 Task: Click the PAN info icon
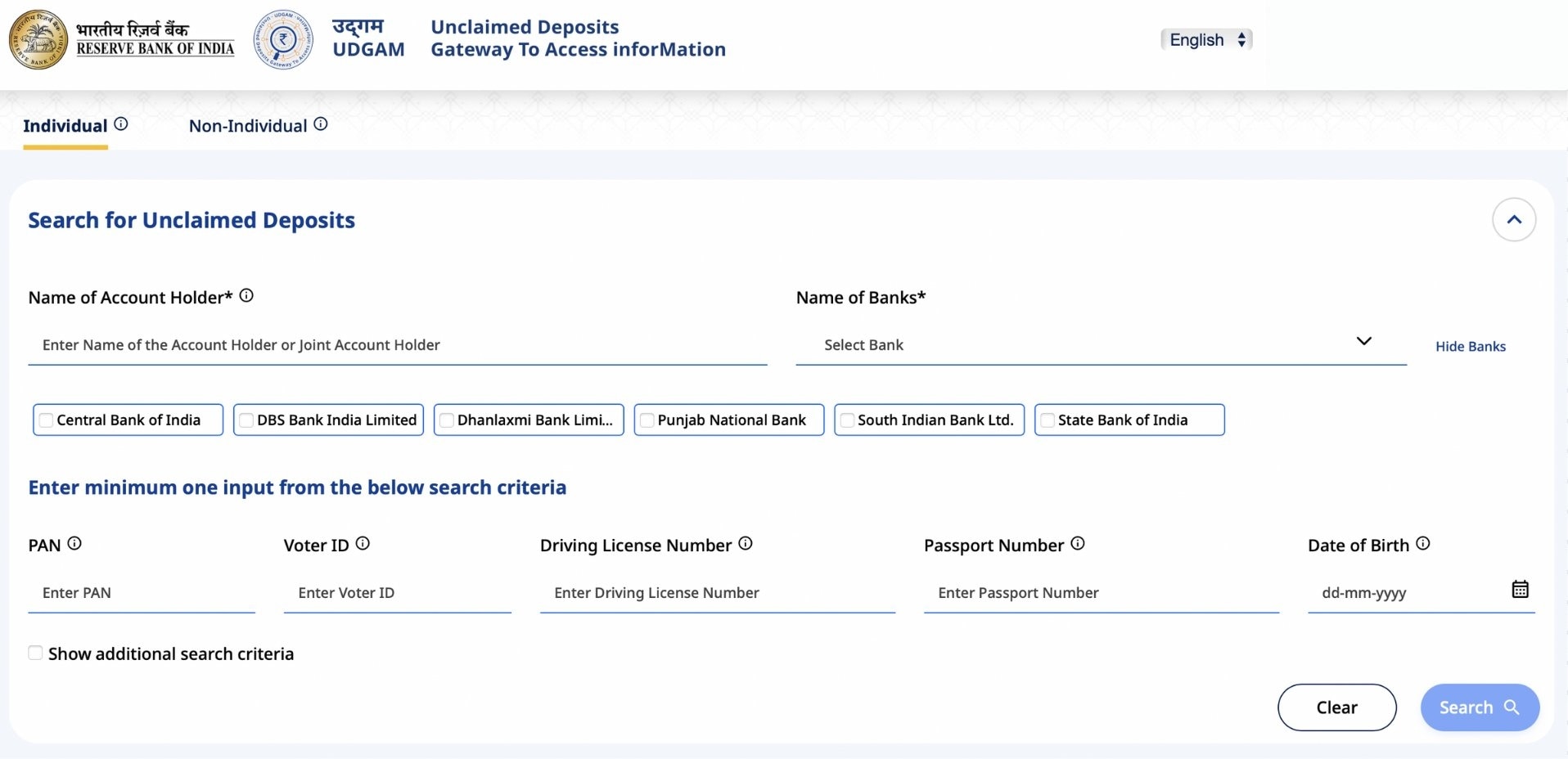74,544
